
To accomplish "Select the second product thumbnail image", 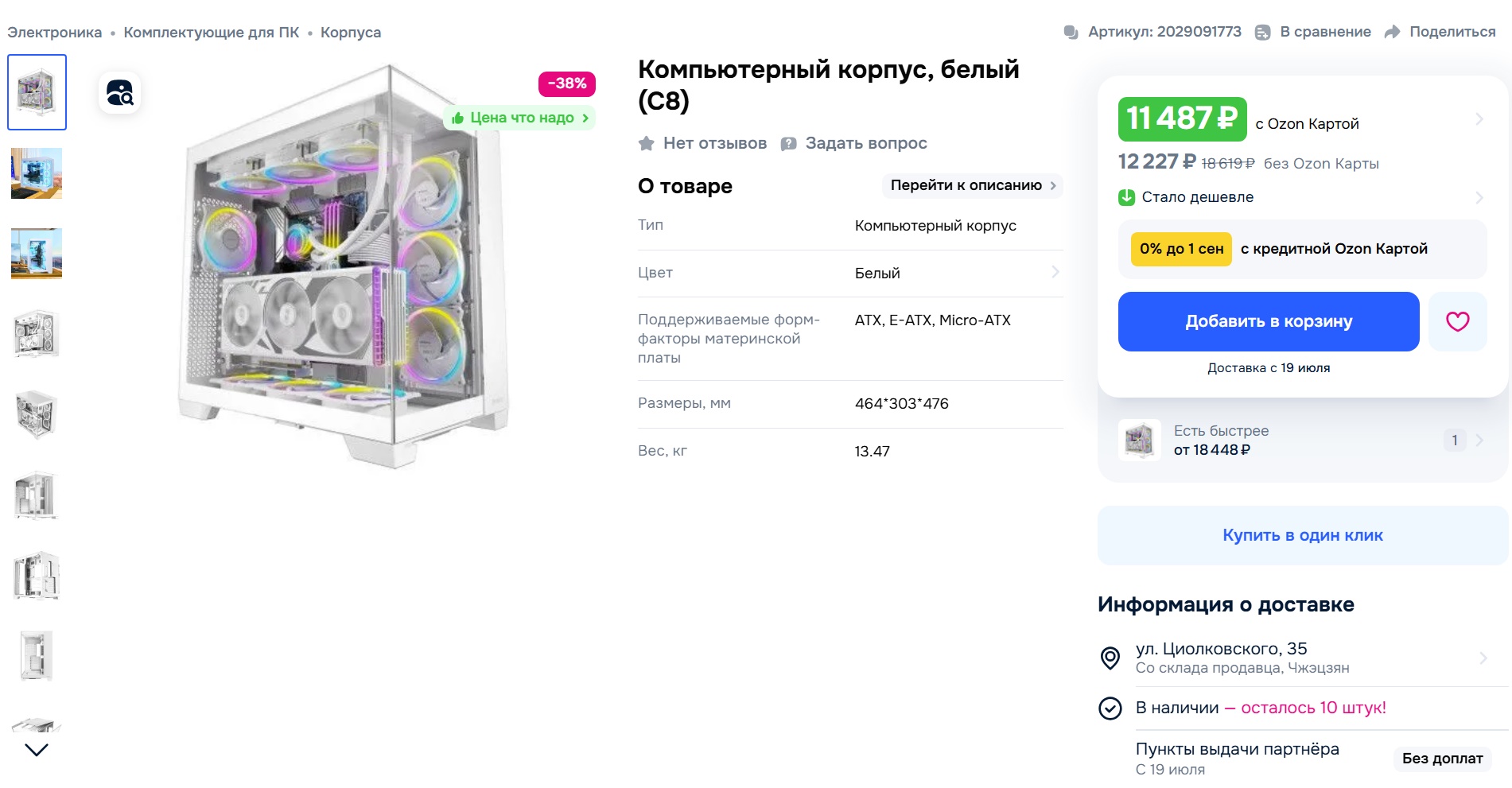I will point(37,173).
